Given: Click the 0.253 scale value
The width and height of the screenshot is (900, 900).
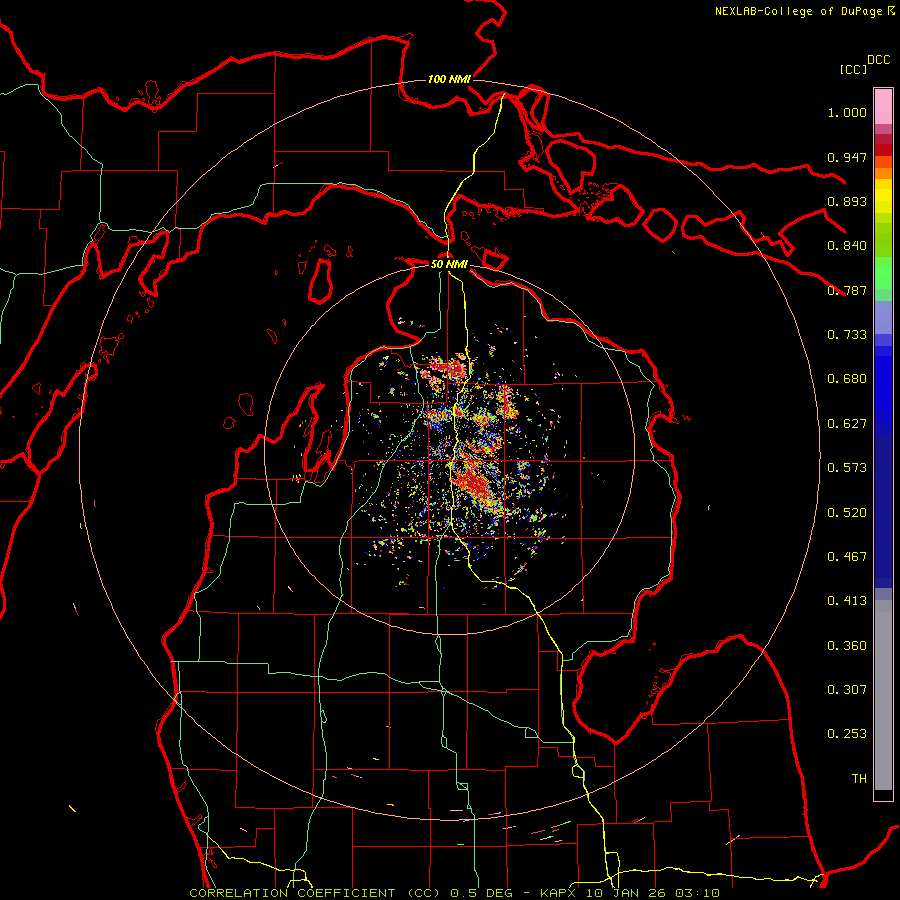Looking at the screenshot, I should tap(847, 734).
